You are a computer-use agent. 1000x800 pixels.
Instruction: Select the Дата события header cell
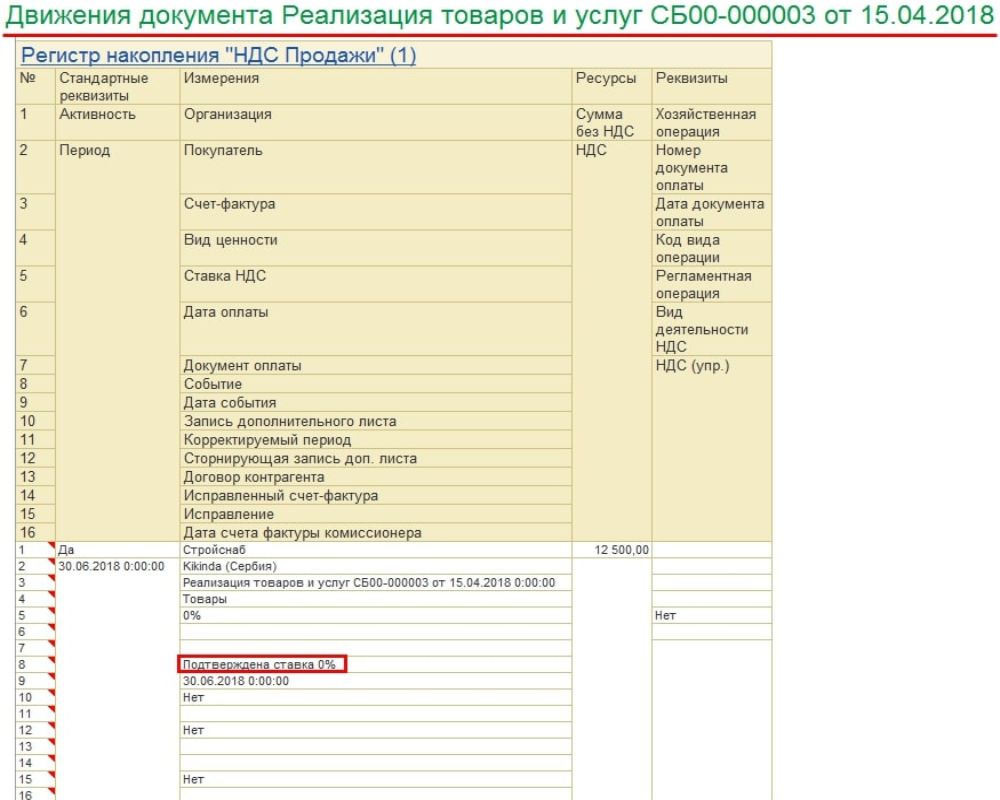point(376,403)
